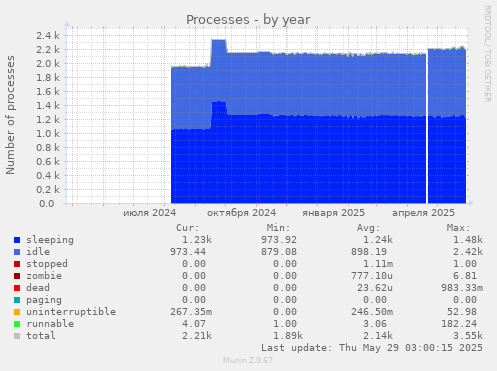The width and height of the screenshot is (497, 371).
Task: Click the blue sleeping legend swatch
Action: pyautogui.click(x=17, y=240)
